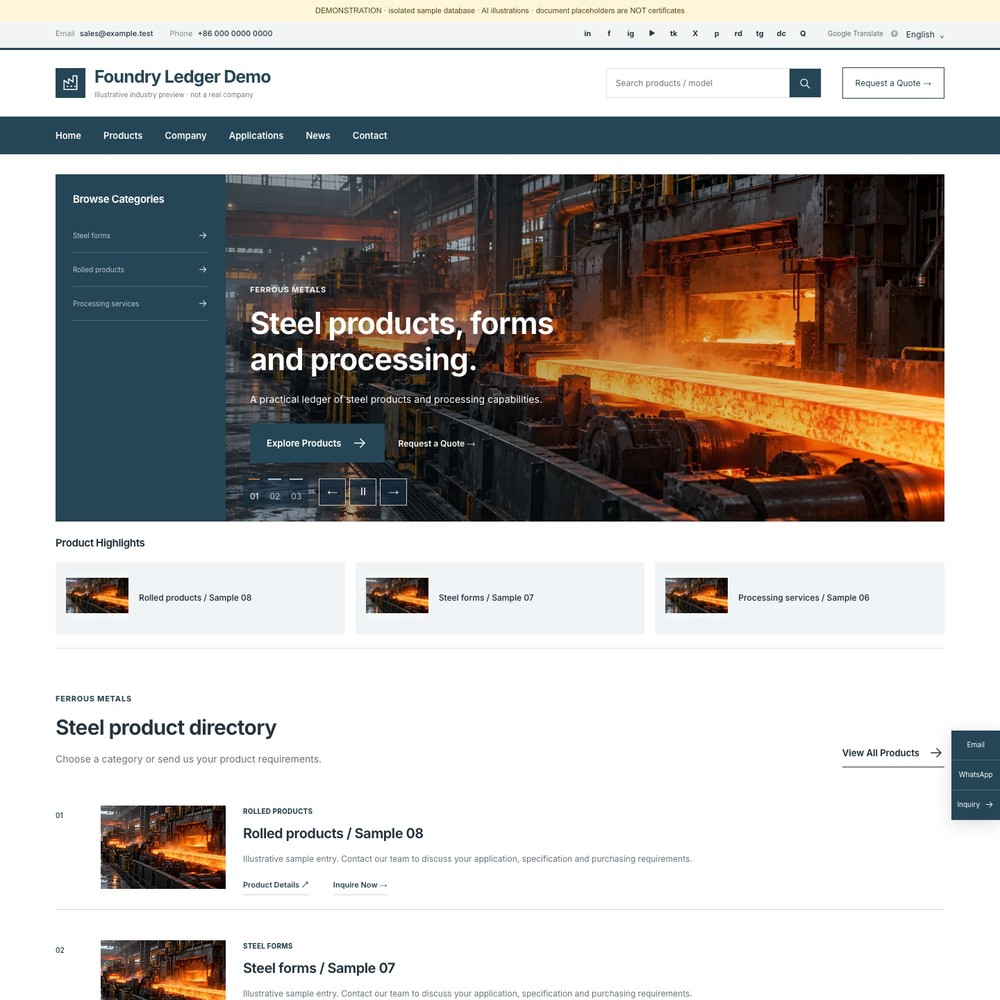The height and width of the screenshot is (1000, 1000).
Task: Open Product Details for Rolled products Sample 08
Action: point(276,885)
